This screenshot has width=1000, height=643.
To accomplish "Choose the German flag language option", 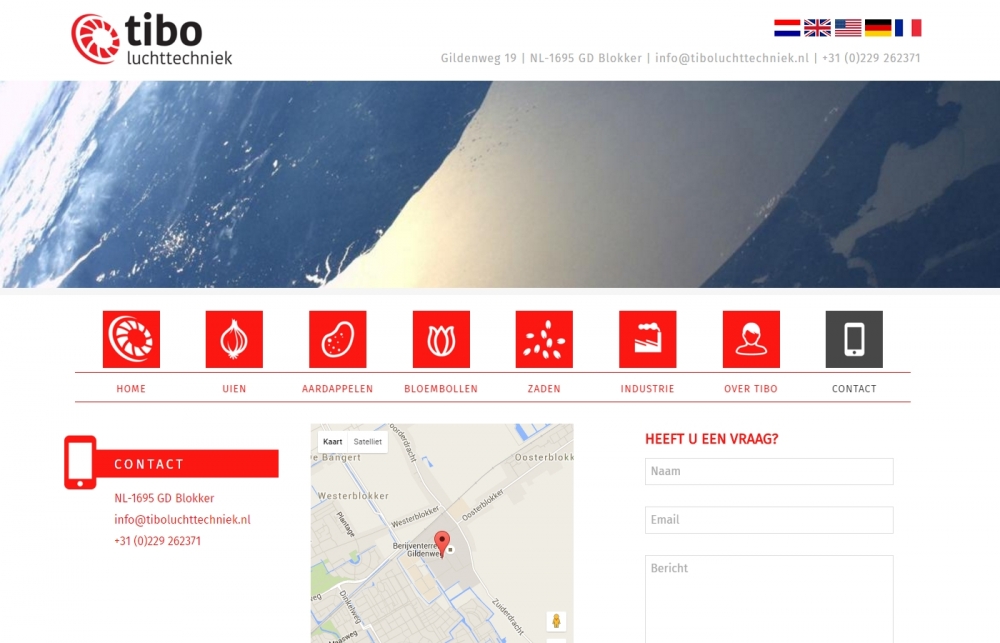I will pyautogui.click(x=878, y=27).
